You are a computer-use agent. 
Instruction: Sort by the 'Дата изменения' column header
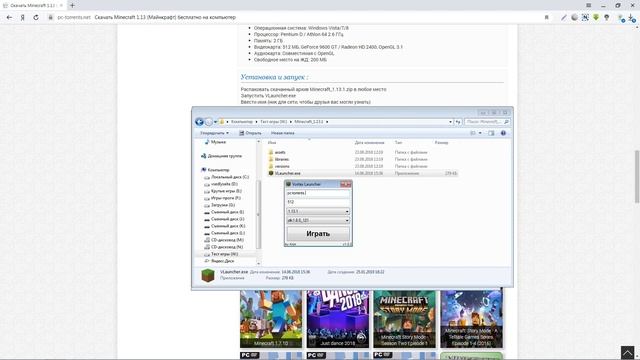pyautogui.click(x=369, y=142)
